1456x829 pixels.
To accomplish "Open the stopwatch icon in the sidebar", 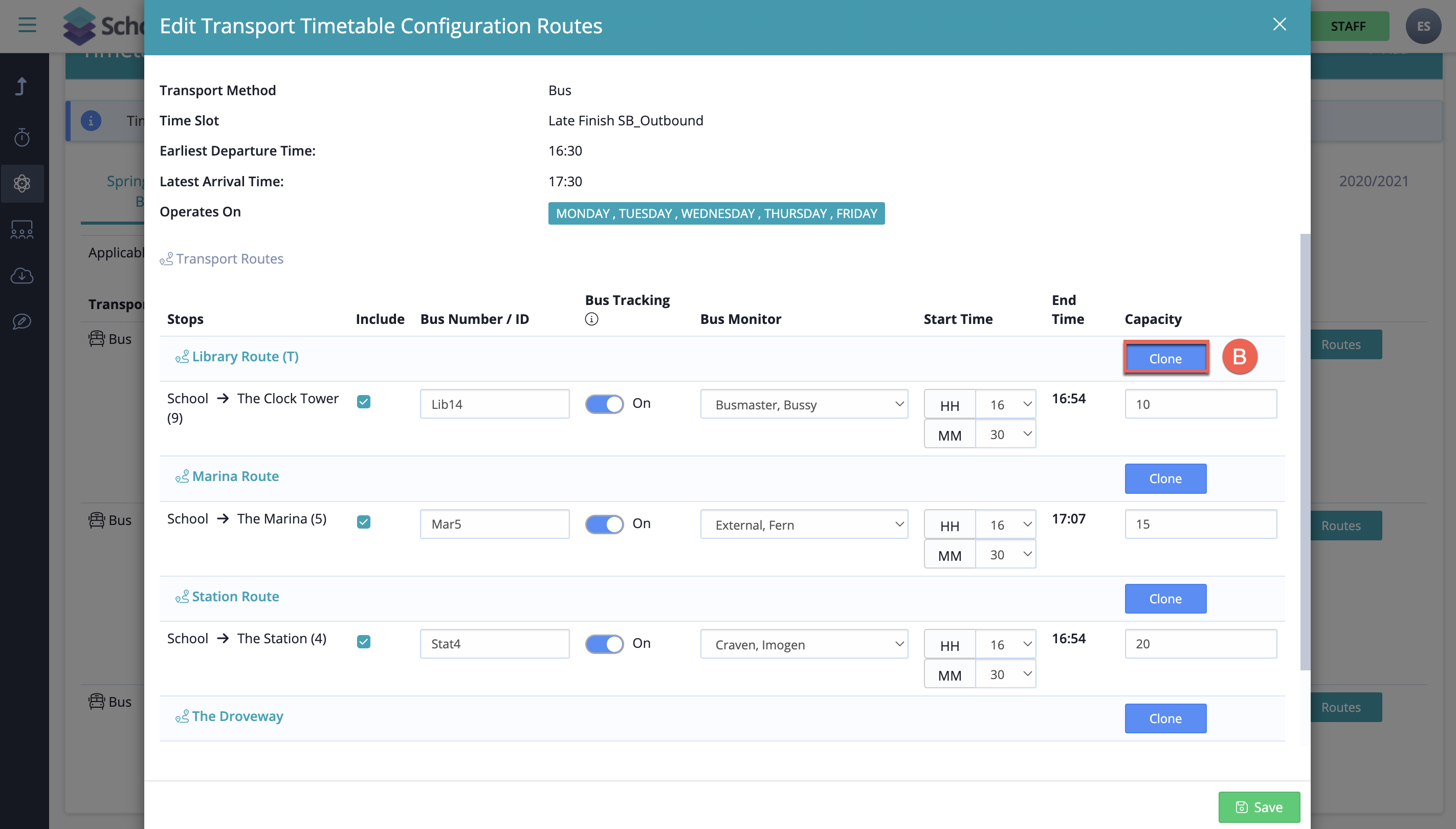I will click(21, 137).
